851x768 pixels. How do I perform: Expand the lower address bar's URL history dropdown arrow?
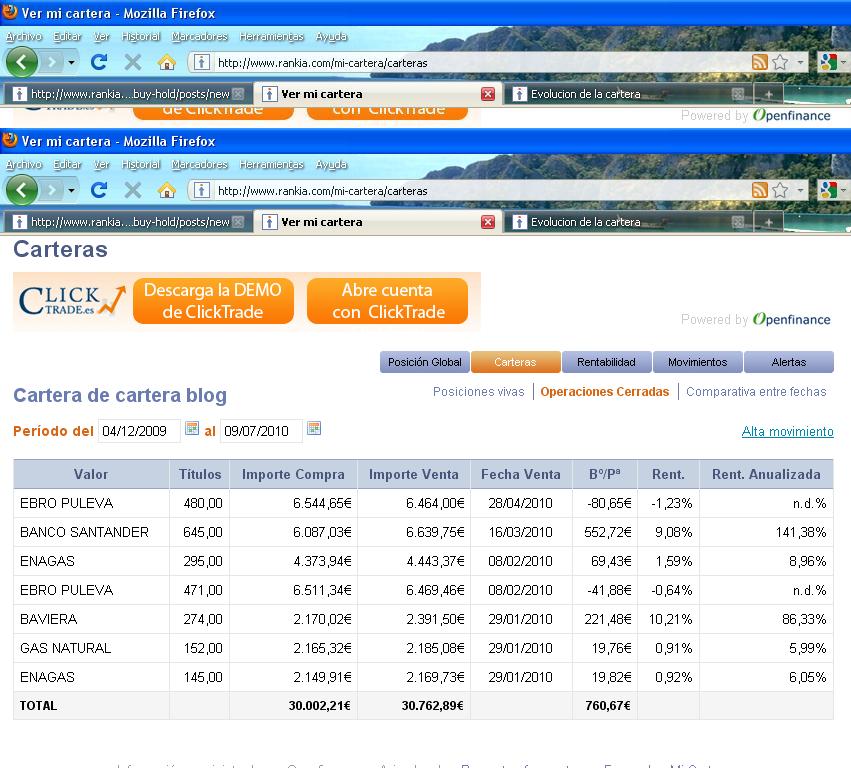(x=799, y=190)
